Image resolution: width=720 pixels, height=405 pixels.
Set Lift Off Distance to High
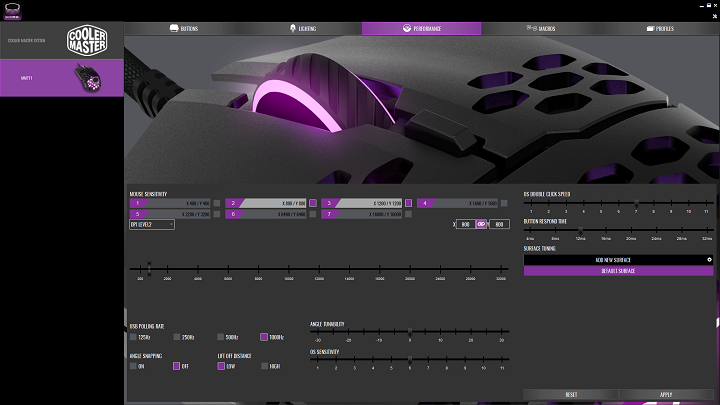tap(264, 366)
